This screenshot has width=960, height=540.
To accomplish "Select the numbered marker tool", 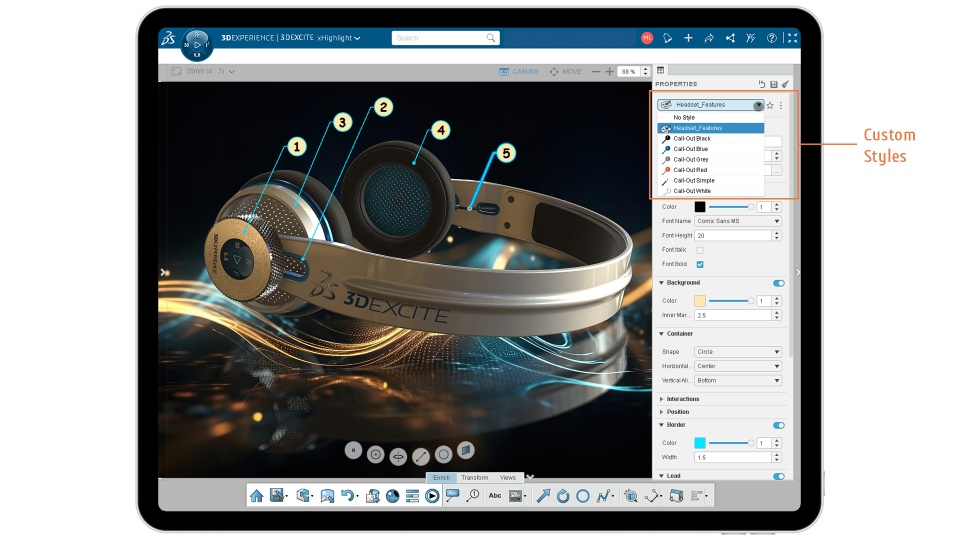I will click(x=473, y=495).
